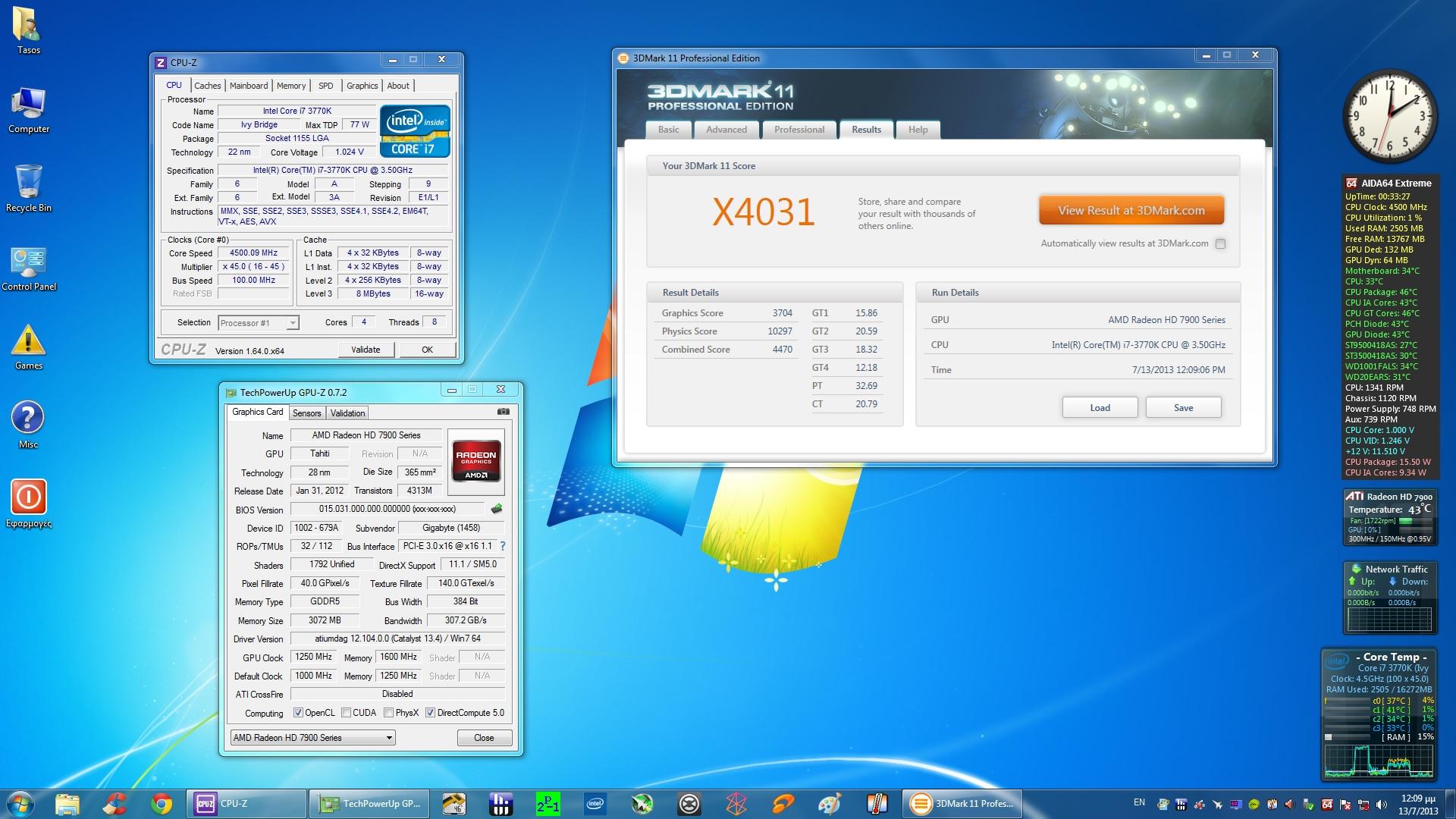This screenshot has height=819, width=1456.
Task: Open the Advanced tab in 3DMark 11
Action: point(726,130)
